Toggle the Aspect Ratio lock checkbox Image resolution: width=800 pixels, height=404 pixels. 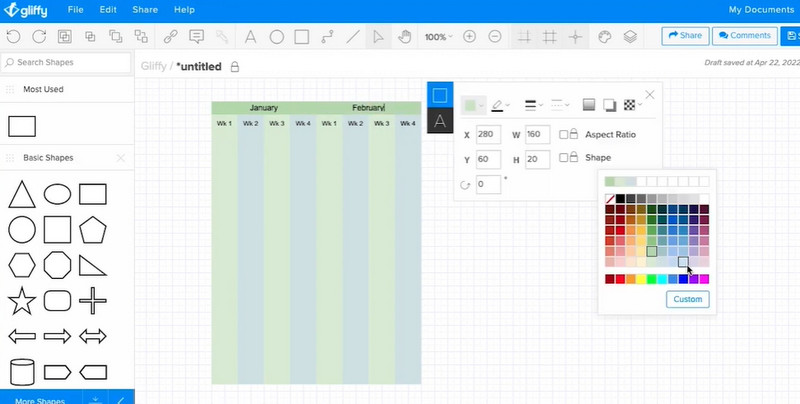pos(565,134)
